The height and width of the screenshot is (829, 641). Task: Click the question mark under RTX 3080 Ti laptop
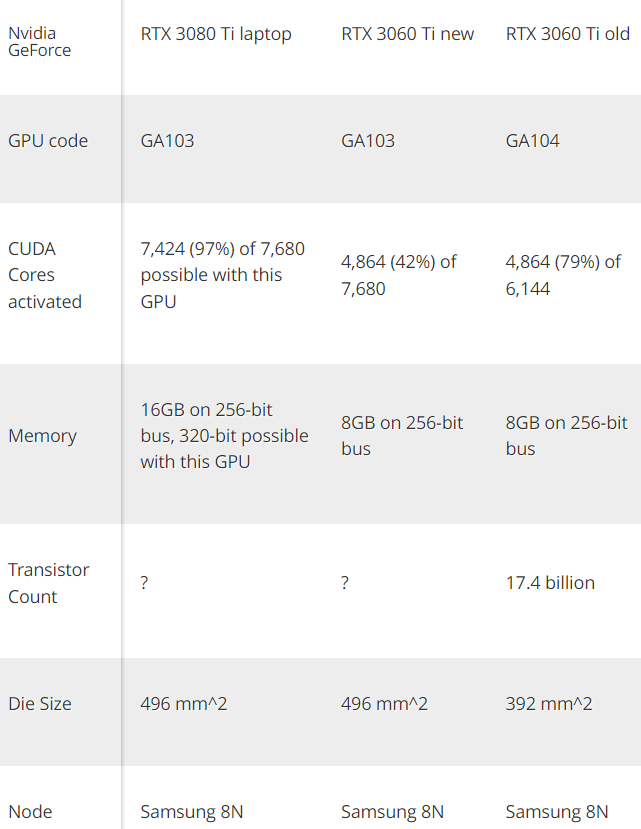[145, 583]
